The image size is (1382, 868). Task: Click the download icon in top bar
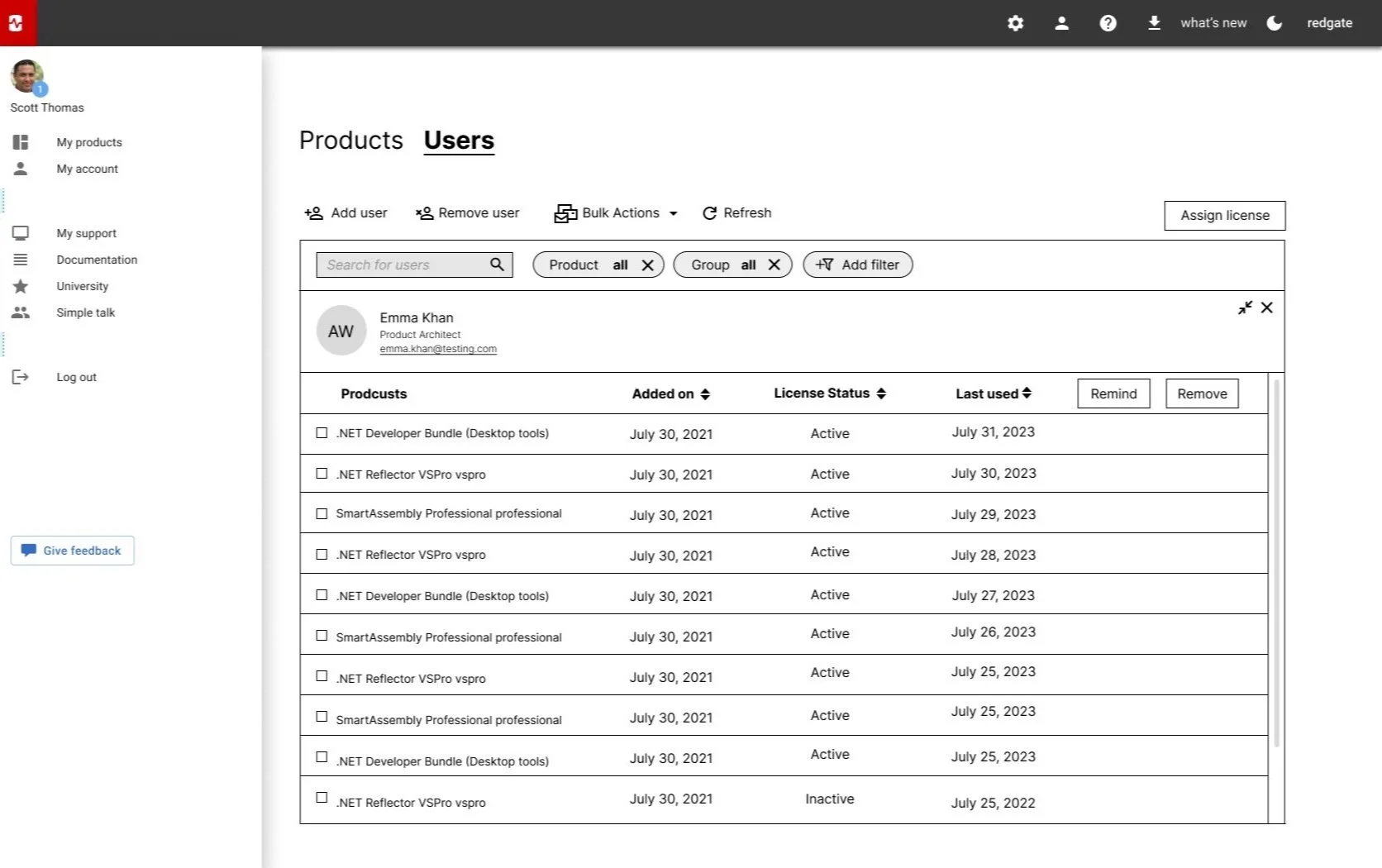1154,23
